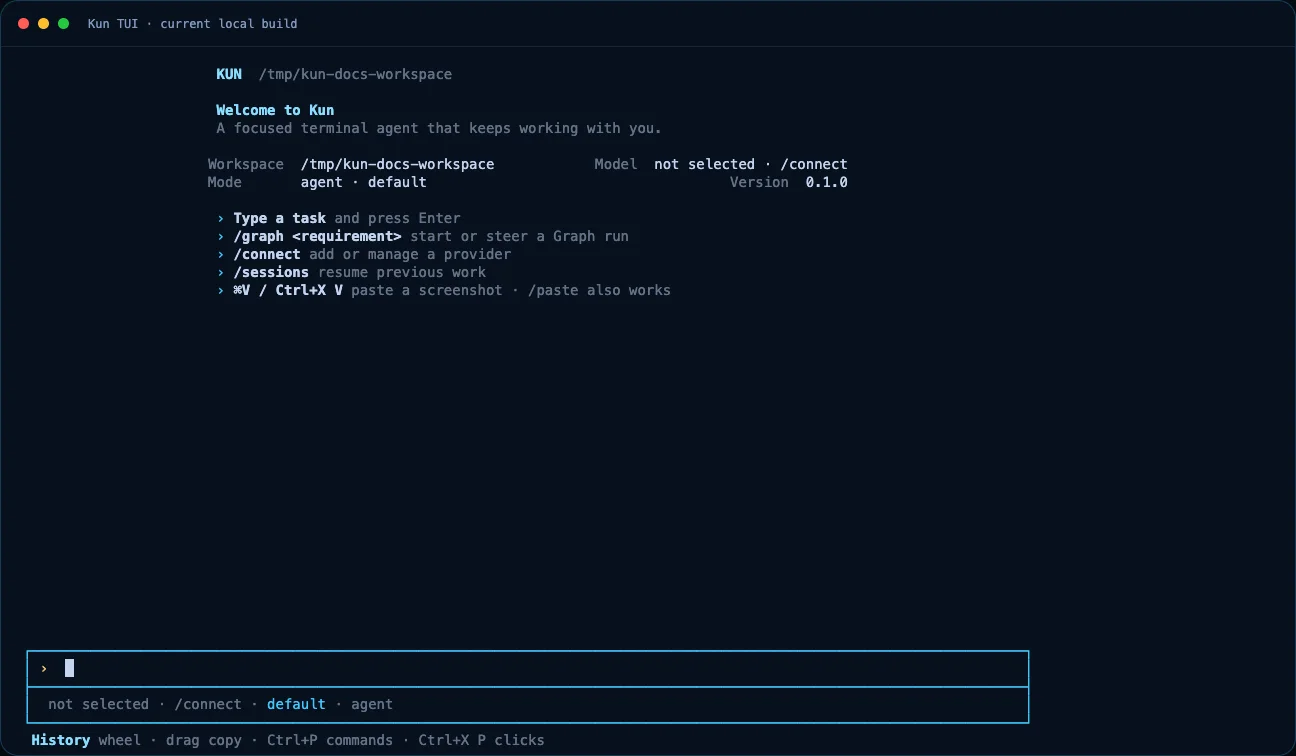Viewport: 1296px width, 756px height.
Task: Click the green maximize window button
Action: [64, 23]
